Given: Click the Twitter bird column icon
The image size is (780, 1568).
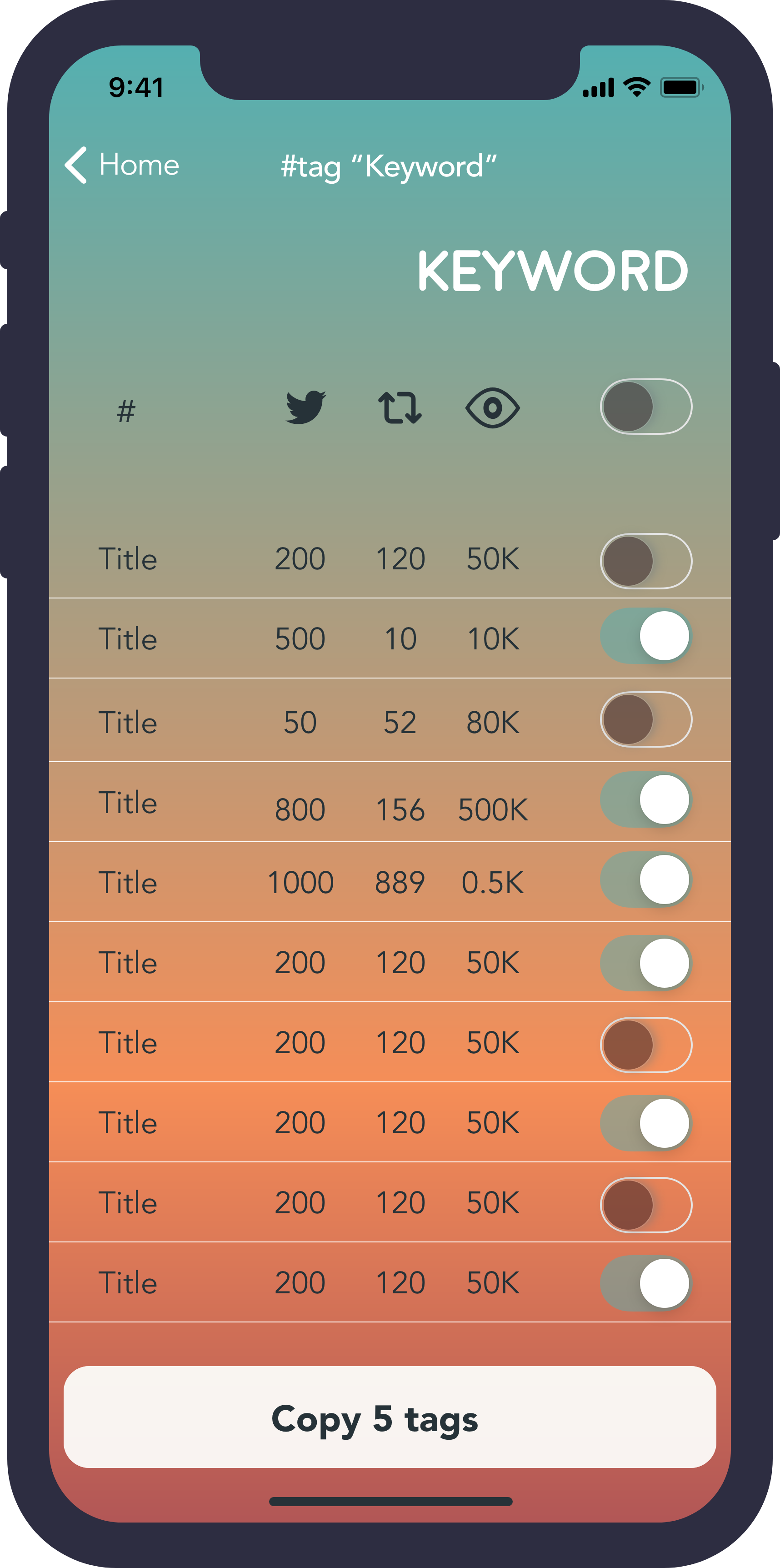Looking at the screenshot, I should (305, 407).
